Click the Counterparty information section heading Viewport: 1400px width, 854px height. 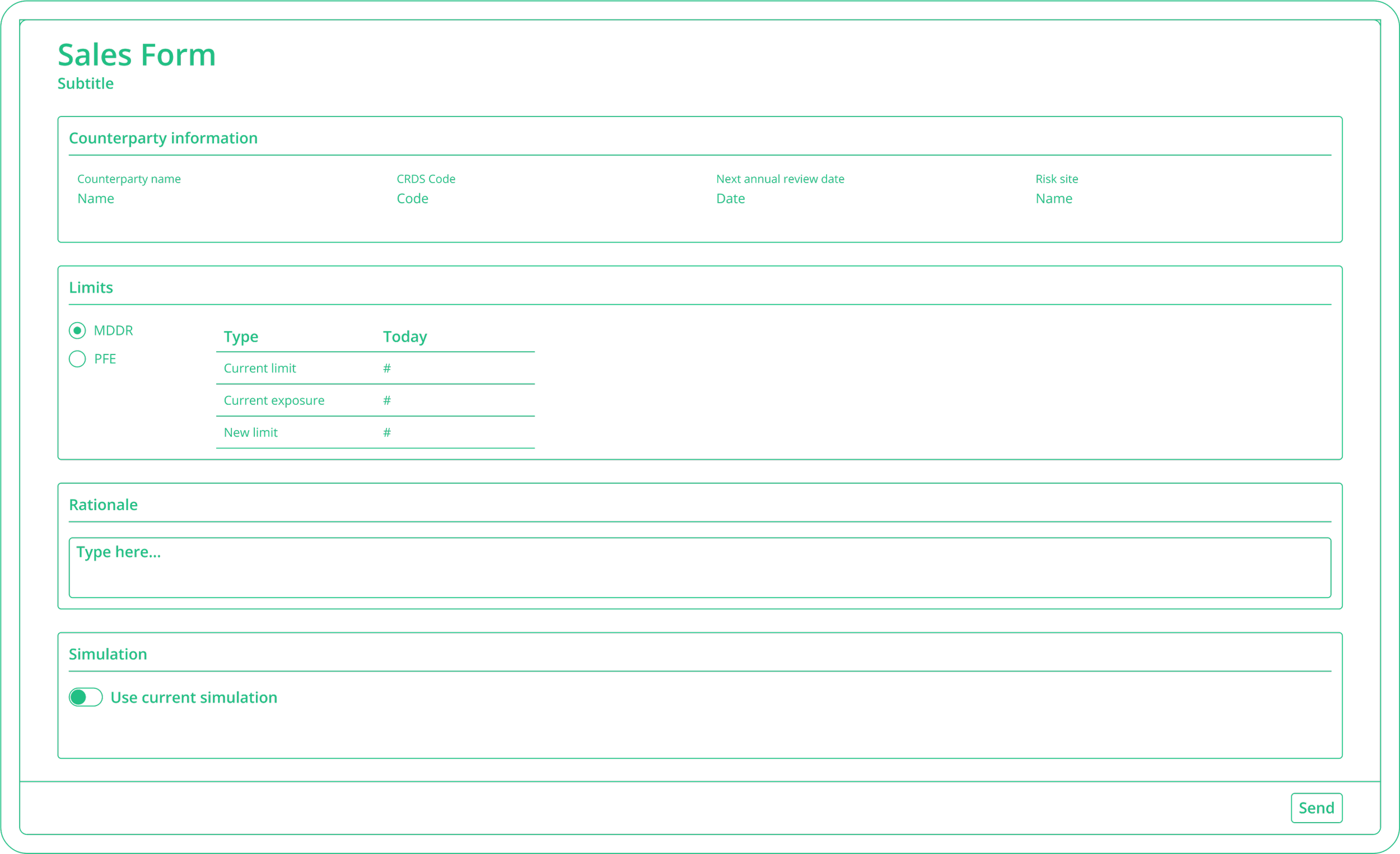coord(163,139)
